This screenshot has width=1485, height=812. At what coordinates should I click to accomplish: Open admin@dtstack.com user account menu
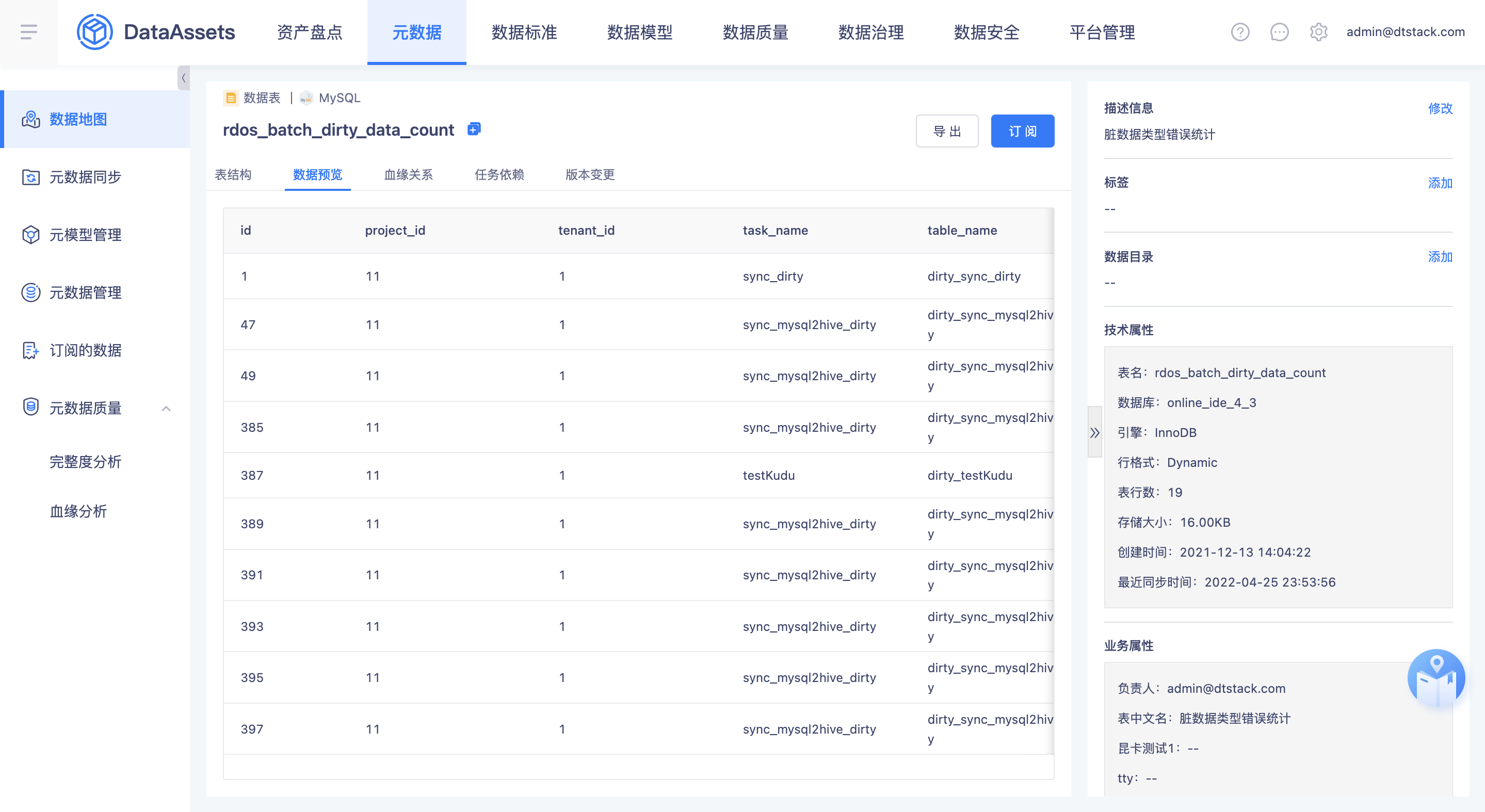[1405, 31]
